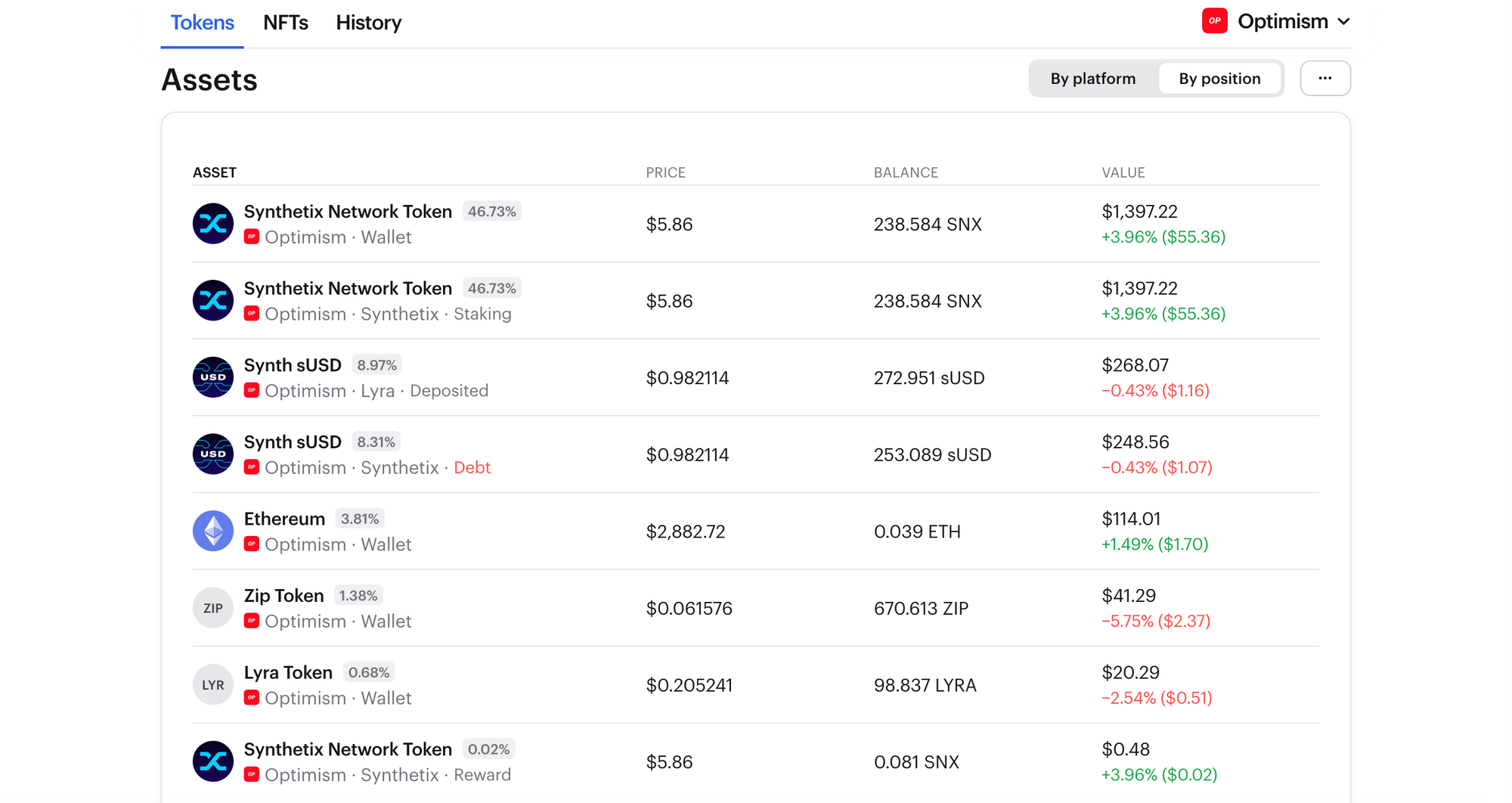
Task: Click Optimism badge in Synthetix Debt row
Action: (x=252, y=467)
